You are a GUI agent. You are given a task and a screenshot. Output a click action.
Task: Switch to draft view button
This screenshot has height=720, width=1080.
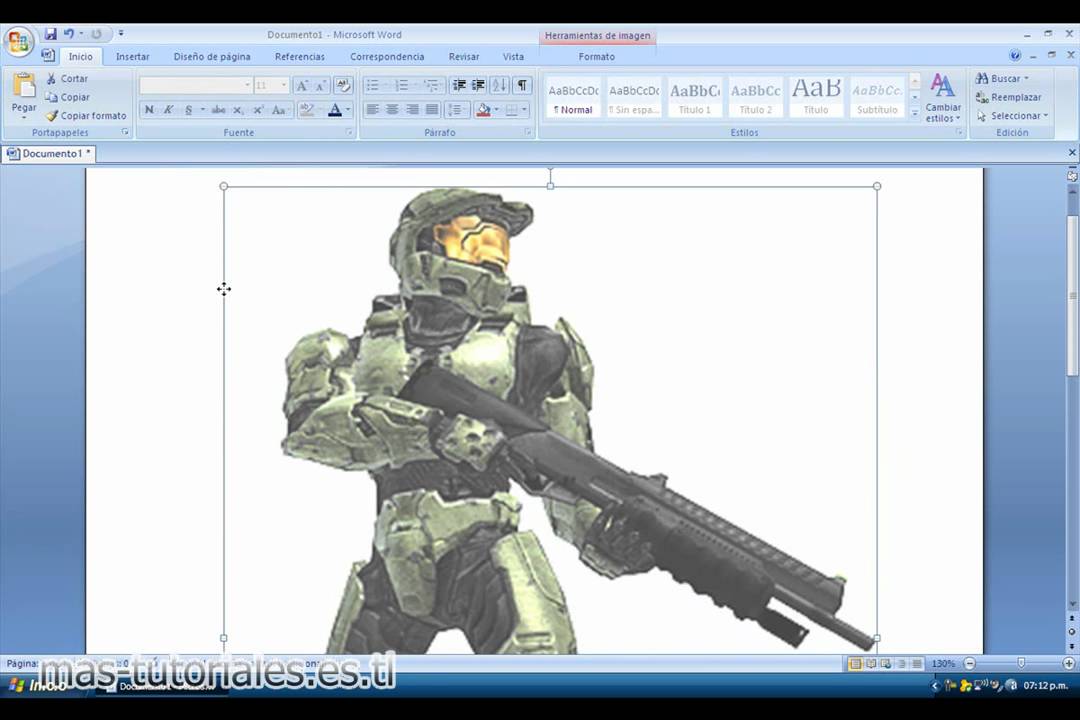(917, 664)
